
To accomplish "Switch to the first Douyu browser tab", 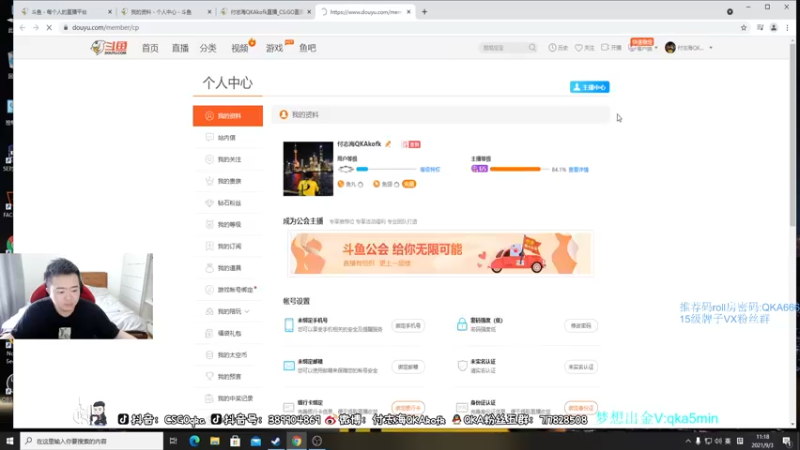I will tap(65, 12).
